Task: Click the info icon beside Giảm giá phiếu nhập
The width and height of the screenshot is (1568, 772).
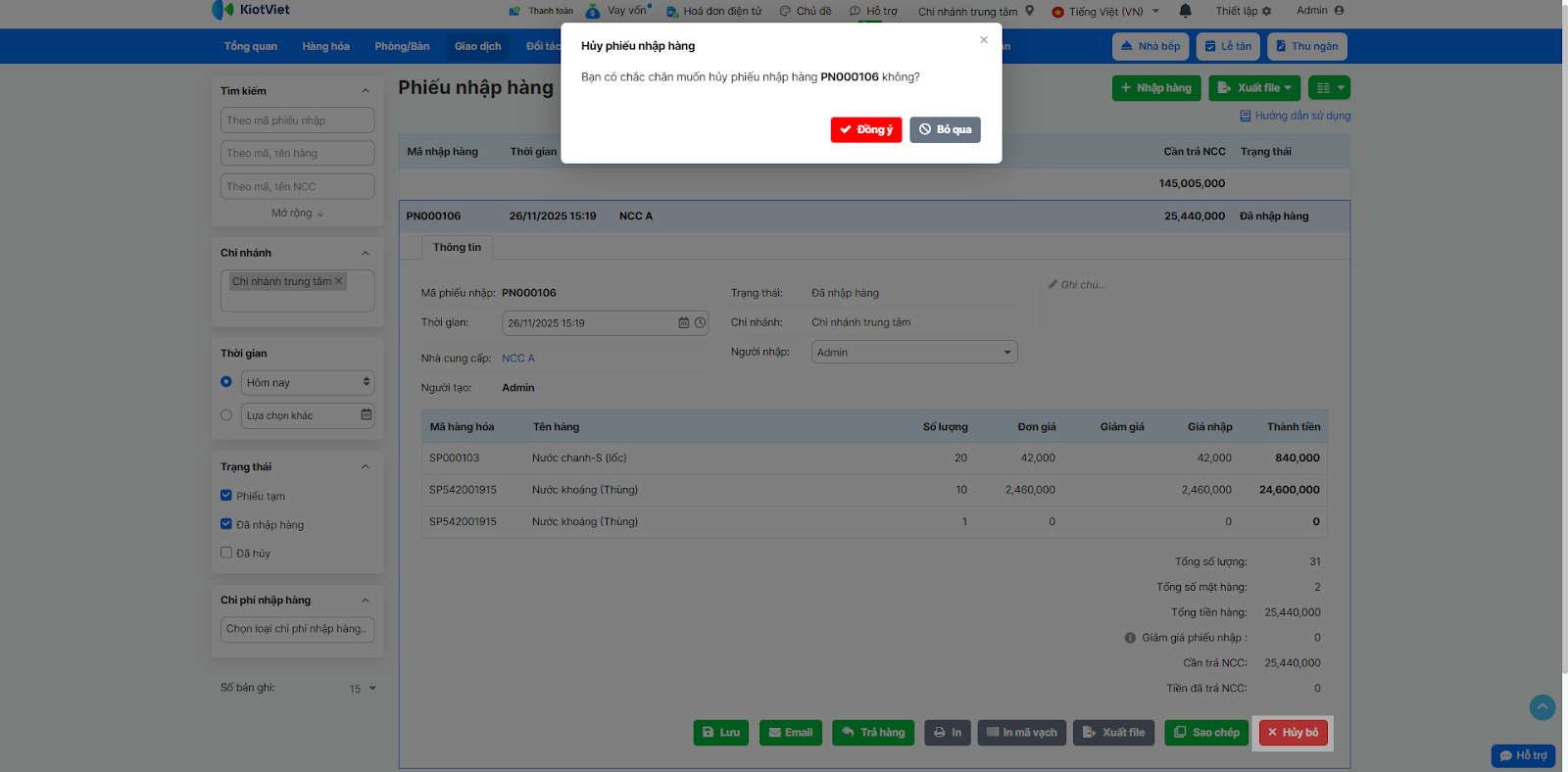Action: click(x=1130, y=638)
